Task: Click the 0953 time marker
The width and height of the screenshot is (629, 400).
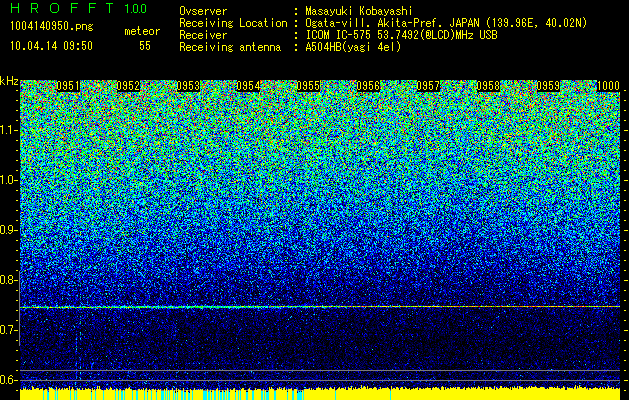Action: point(188,86)
